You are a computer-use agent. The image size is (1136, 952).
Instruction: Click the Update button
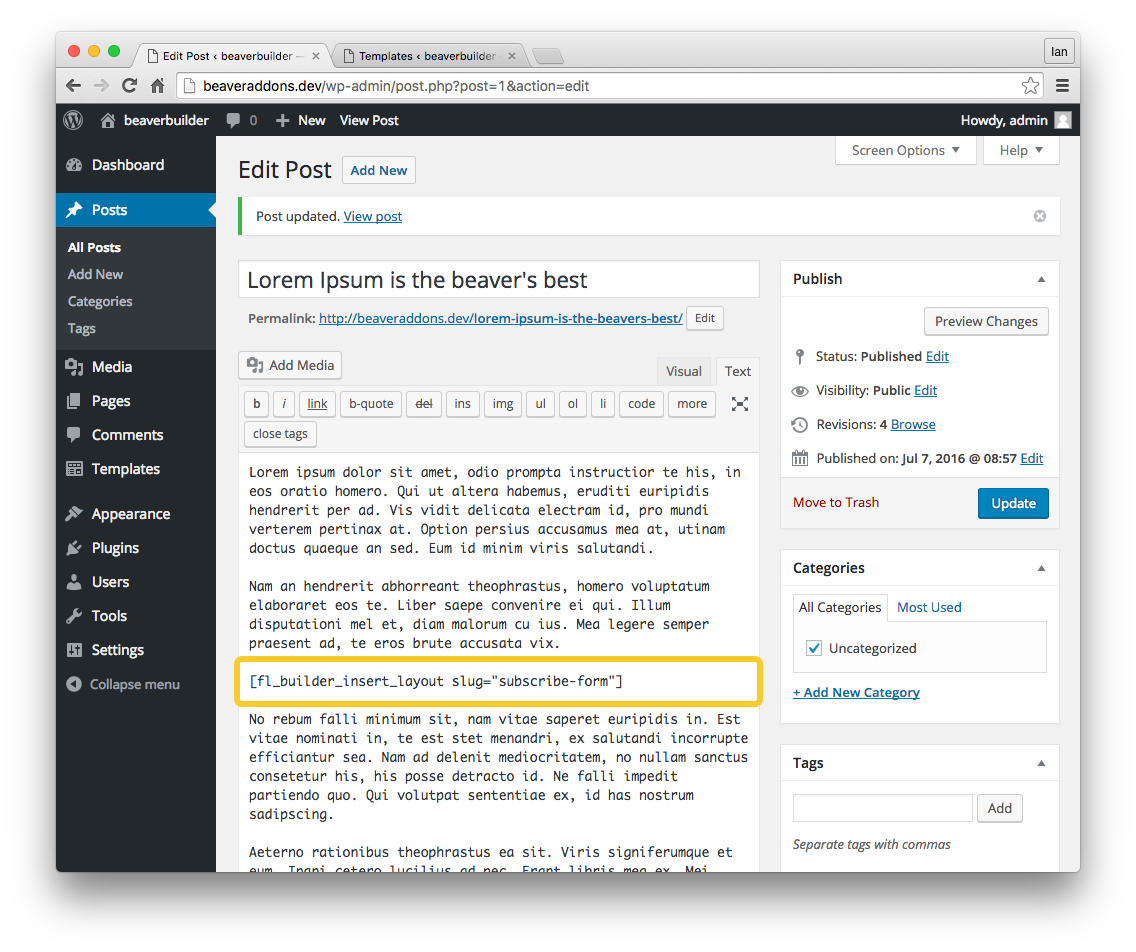click(x=1013, y=504)
